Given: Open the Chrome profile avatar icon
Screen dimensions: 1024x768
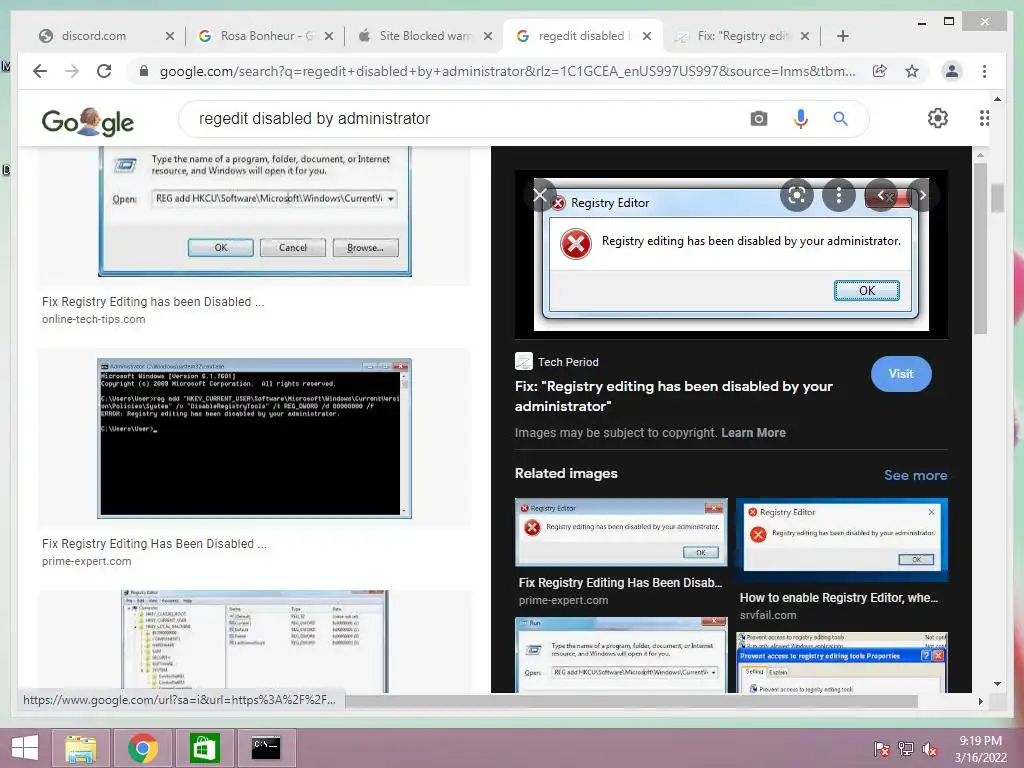Looking at the screenshot, I should (952, 71).
